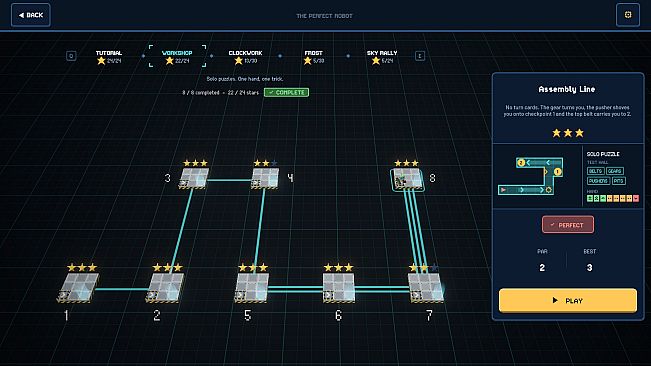651x366 pixels.
Task: Click the gear icon in the minimap
Action: pyautogui.click(x=549, y=190)
